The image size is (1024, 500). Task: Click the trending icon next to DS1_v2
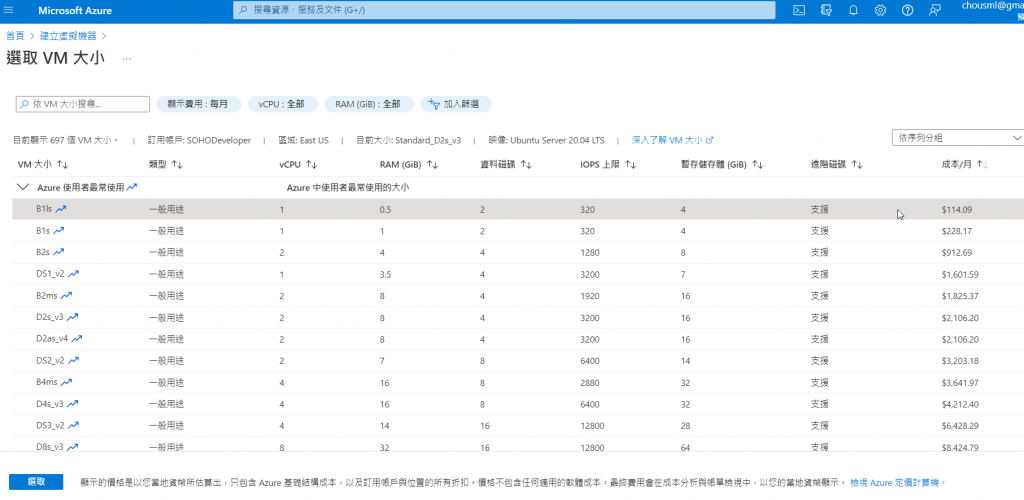[73, 273]
